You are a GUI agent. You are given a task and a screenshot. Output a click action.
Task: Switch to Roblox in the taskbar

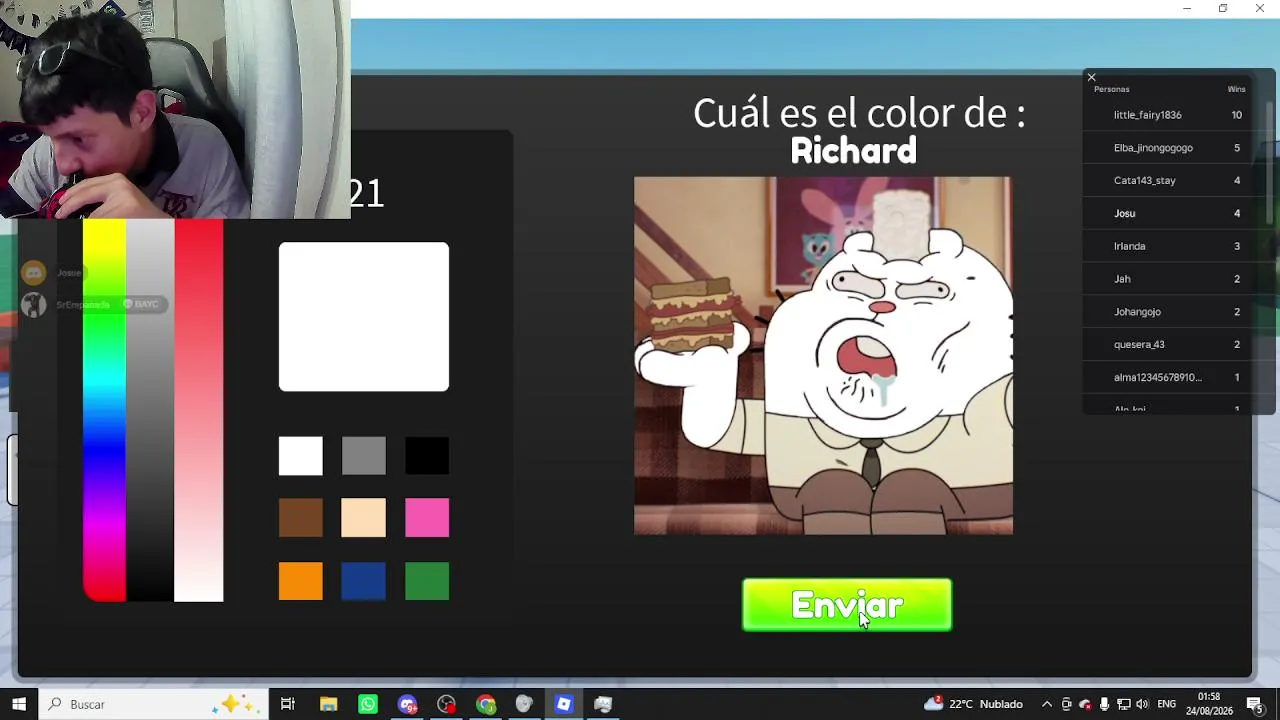564,704
